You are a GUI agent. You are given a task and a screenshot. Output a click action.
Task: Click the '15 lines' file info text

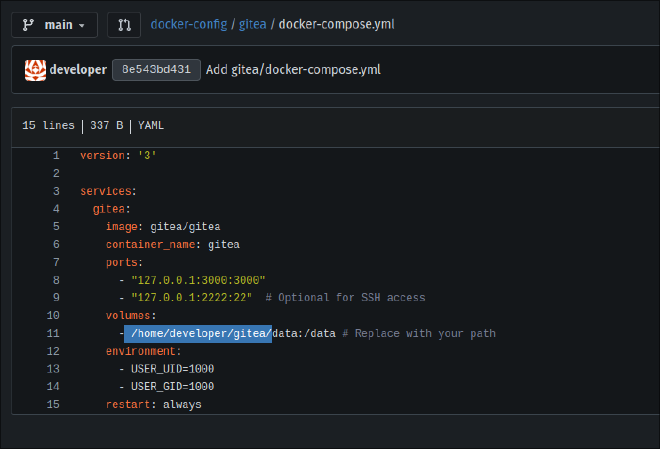pos(48,125)
